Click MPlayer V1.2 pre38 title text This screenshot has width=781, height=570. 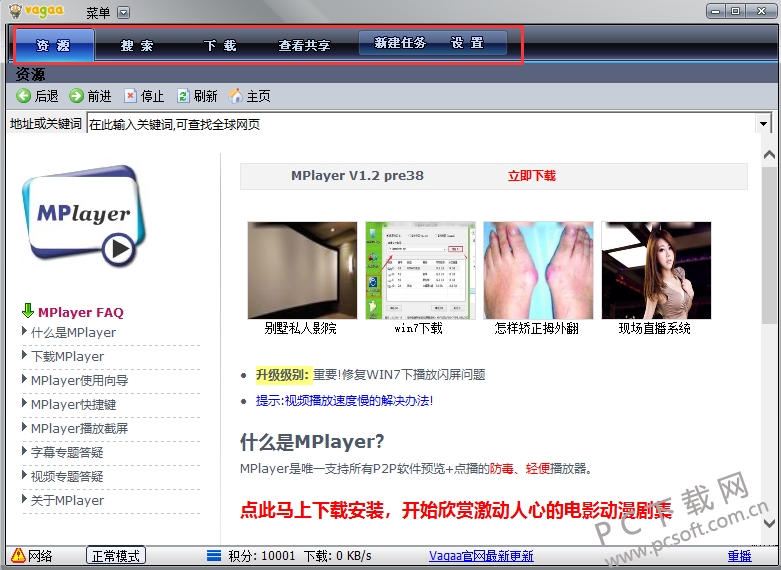click(x=357, y=175)
